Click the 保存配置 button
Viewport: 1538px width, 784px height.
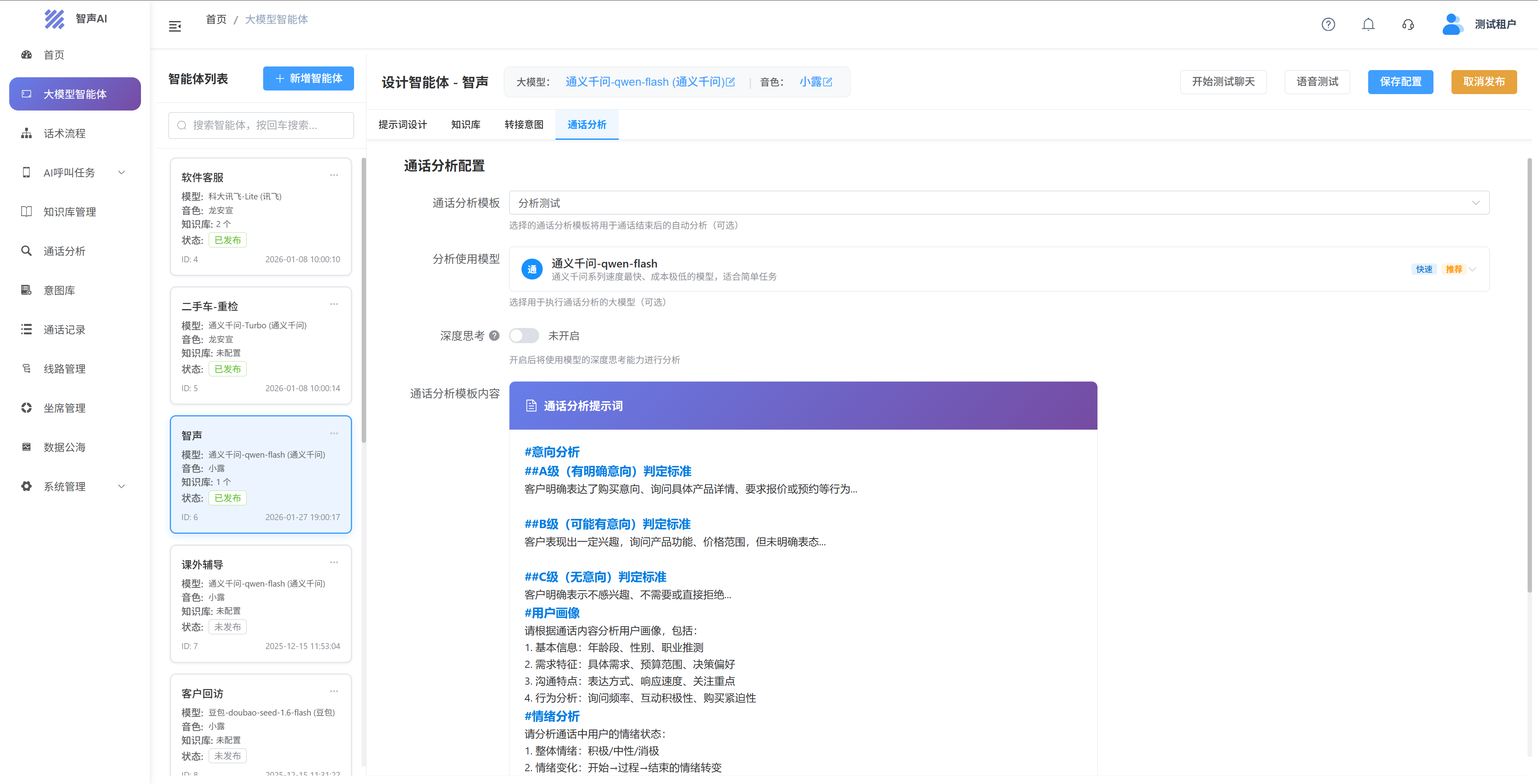tap(1400, 82)
